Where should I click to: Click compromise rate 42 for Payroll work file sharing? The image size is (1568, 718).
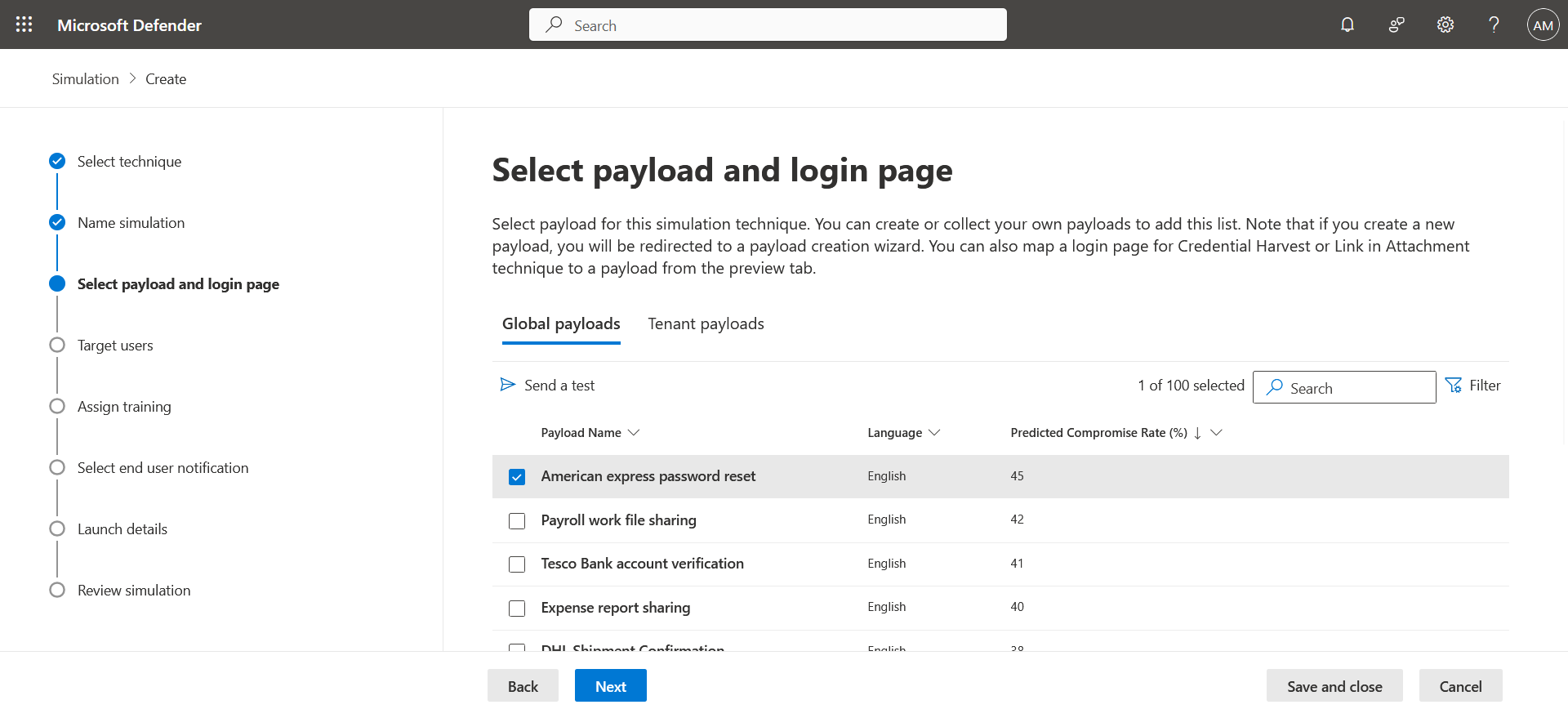pyautogui.click(x=1017, y=520)
